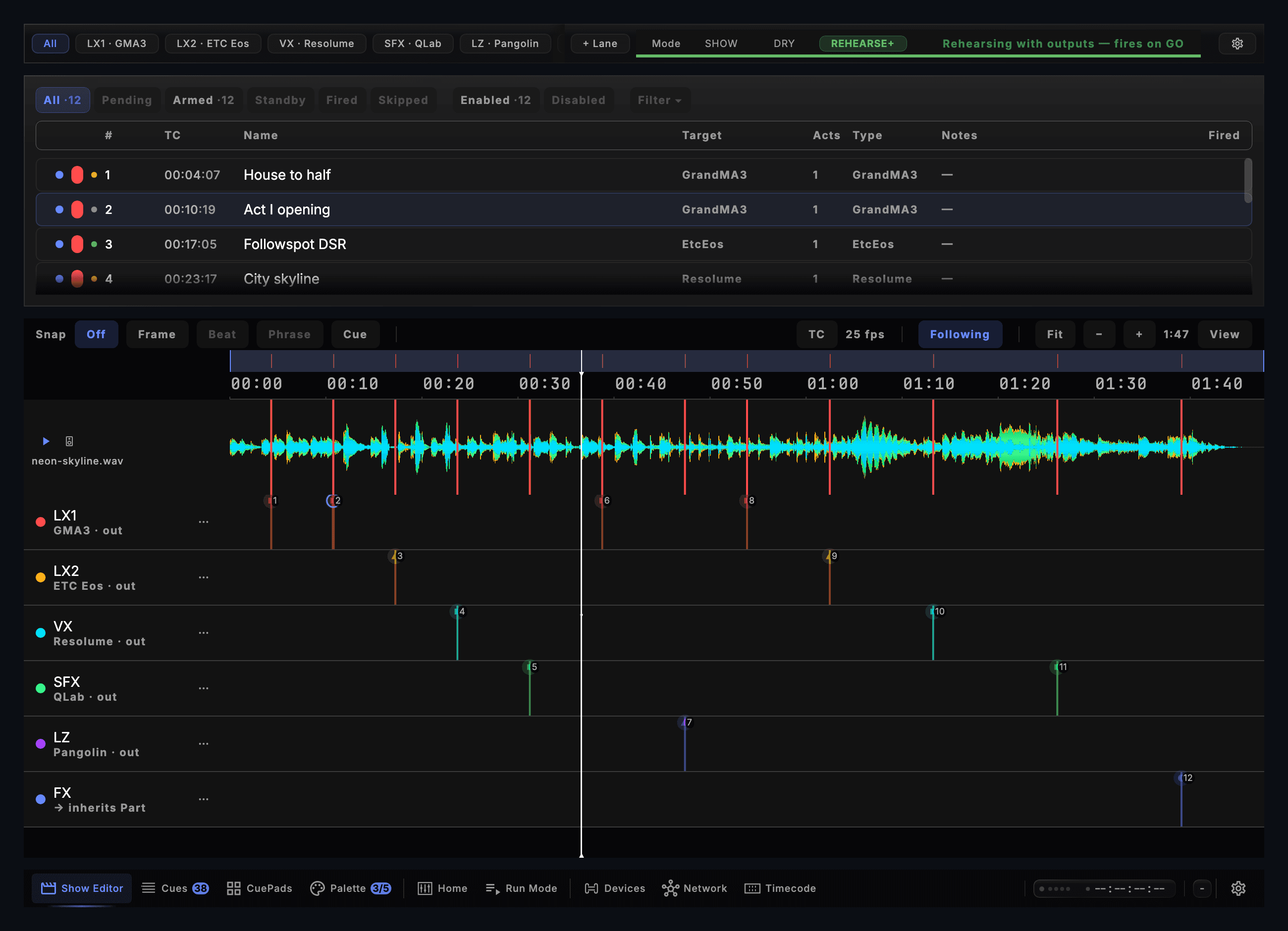Viewport: 1288px width, 931px height.
Task: Play the neon-skyline.wav audio track
Action: pyautogui.click(x=46, y=441)
